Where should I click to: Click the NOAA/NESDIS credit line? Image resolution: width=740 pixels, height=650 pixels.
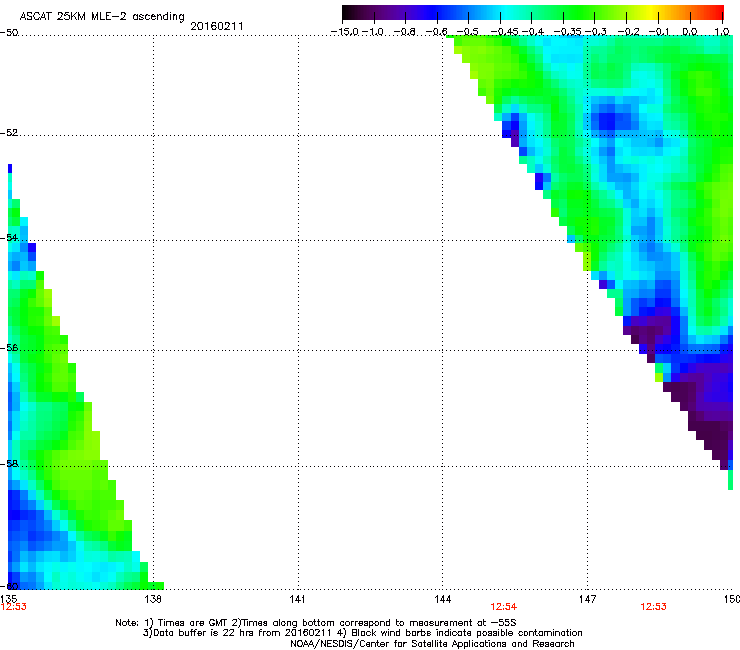[432, 644]
